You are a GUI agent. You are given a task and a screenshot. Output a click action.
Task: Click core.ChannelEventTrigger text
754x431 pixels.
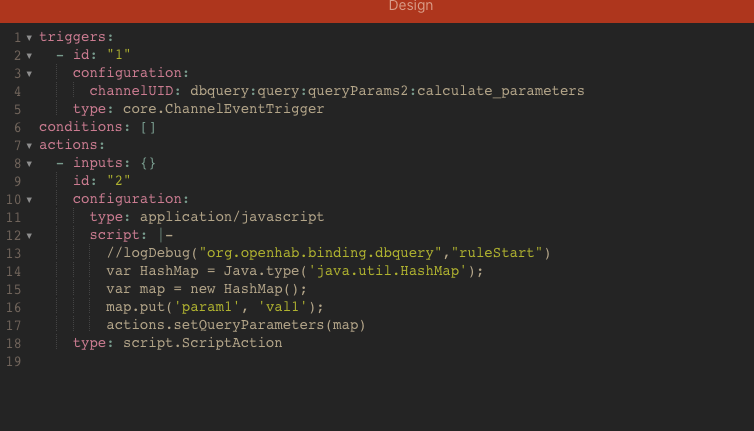(224, 109)
